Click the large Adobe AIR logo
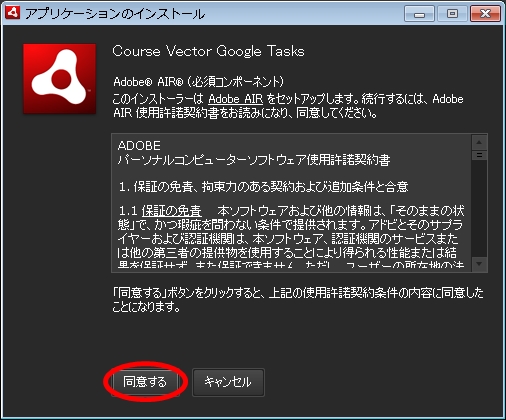The height and width of the screenshot is (420, 506). 60,79
